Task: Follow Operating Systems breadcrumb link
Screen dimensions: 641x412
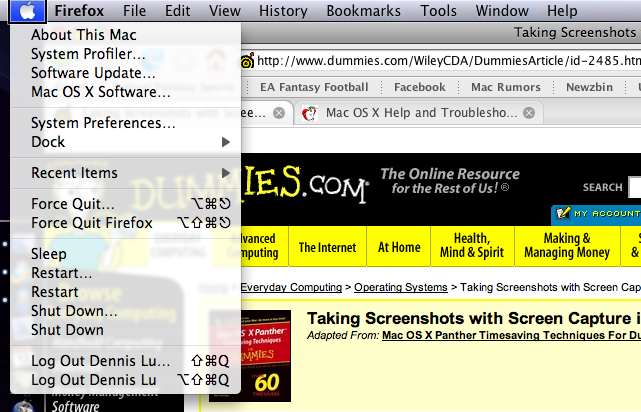Action: click(401, 287)
